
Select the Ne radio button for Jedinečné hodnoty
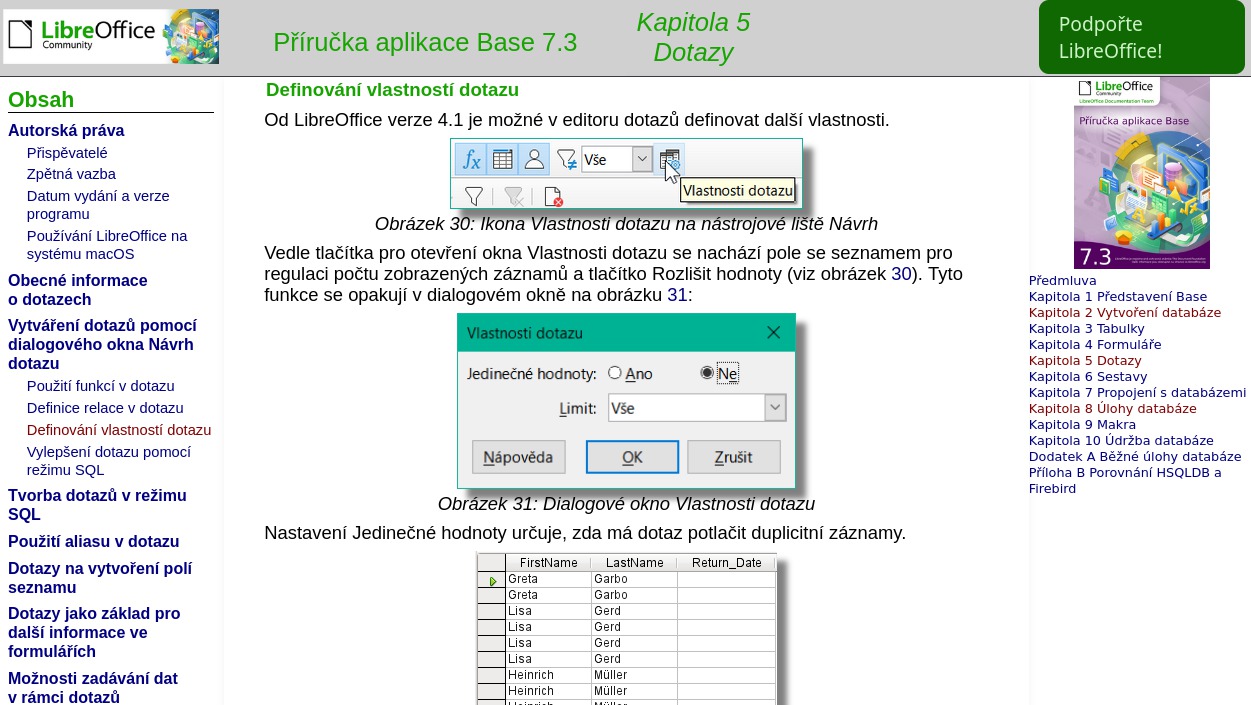point(707,373)
